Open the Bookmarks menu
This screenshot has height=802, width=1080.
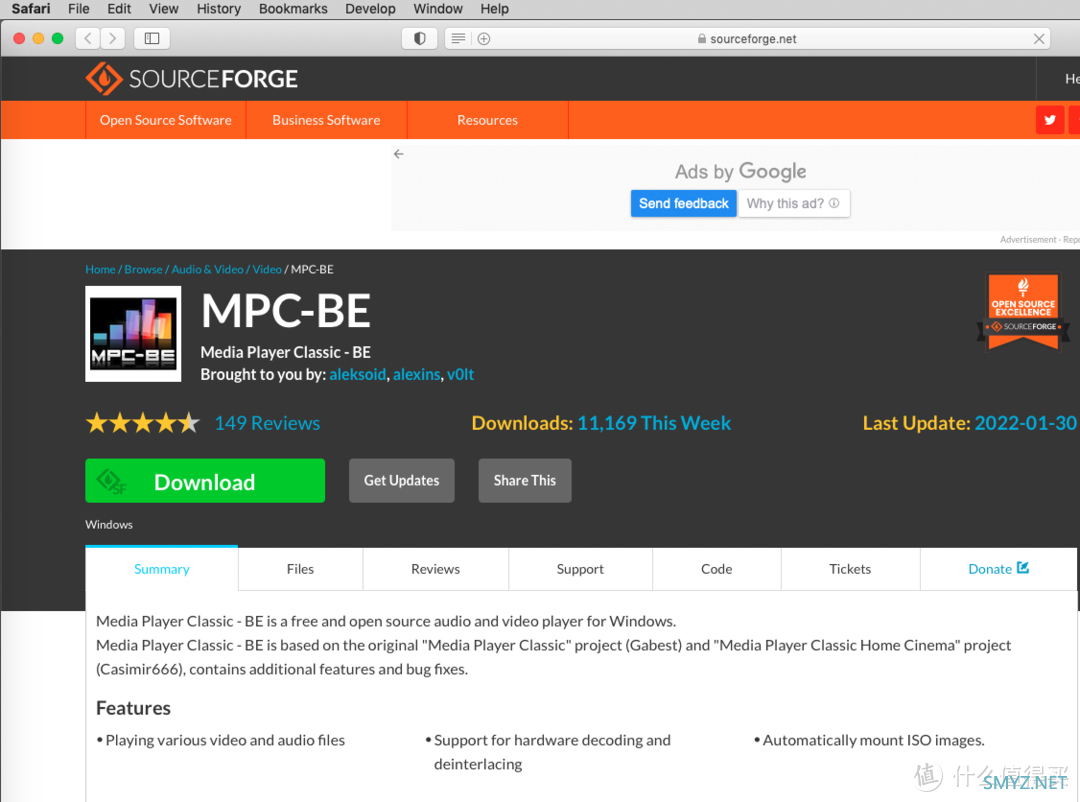[293, 9]
